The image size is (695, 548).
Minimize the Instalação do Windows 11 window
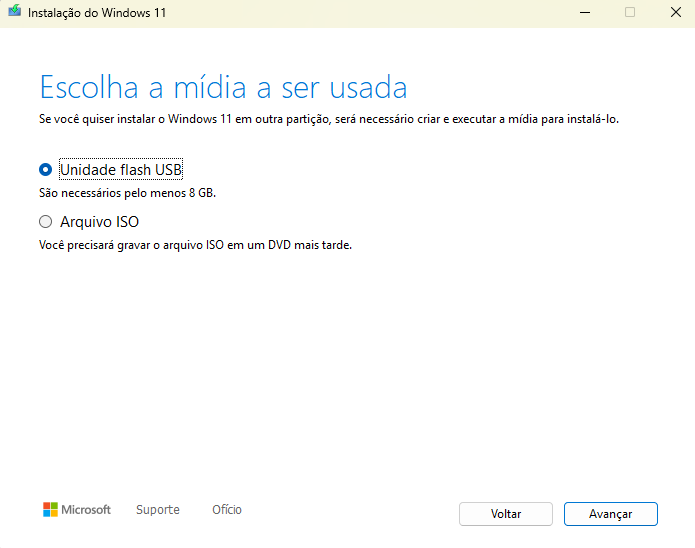pyautogui.click(x=585, y=12)
